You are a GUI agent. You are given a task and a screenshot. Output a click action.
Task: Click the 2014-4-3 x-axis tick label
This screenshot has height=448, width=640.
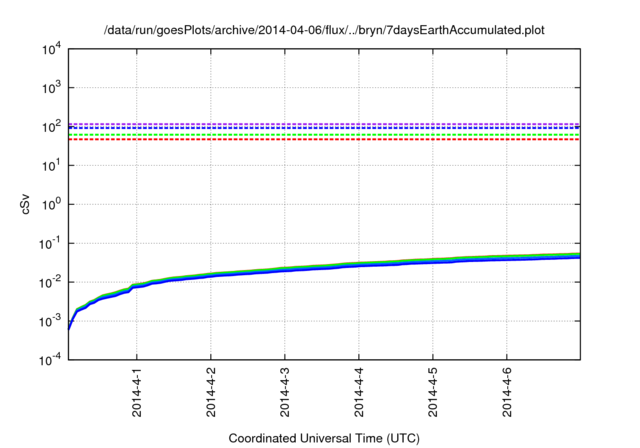tap(285, 394)
